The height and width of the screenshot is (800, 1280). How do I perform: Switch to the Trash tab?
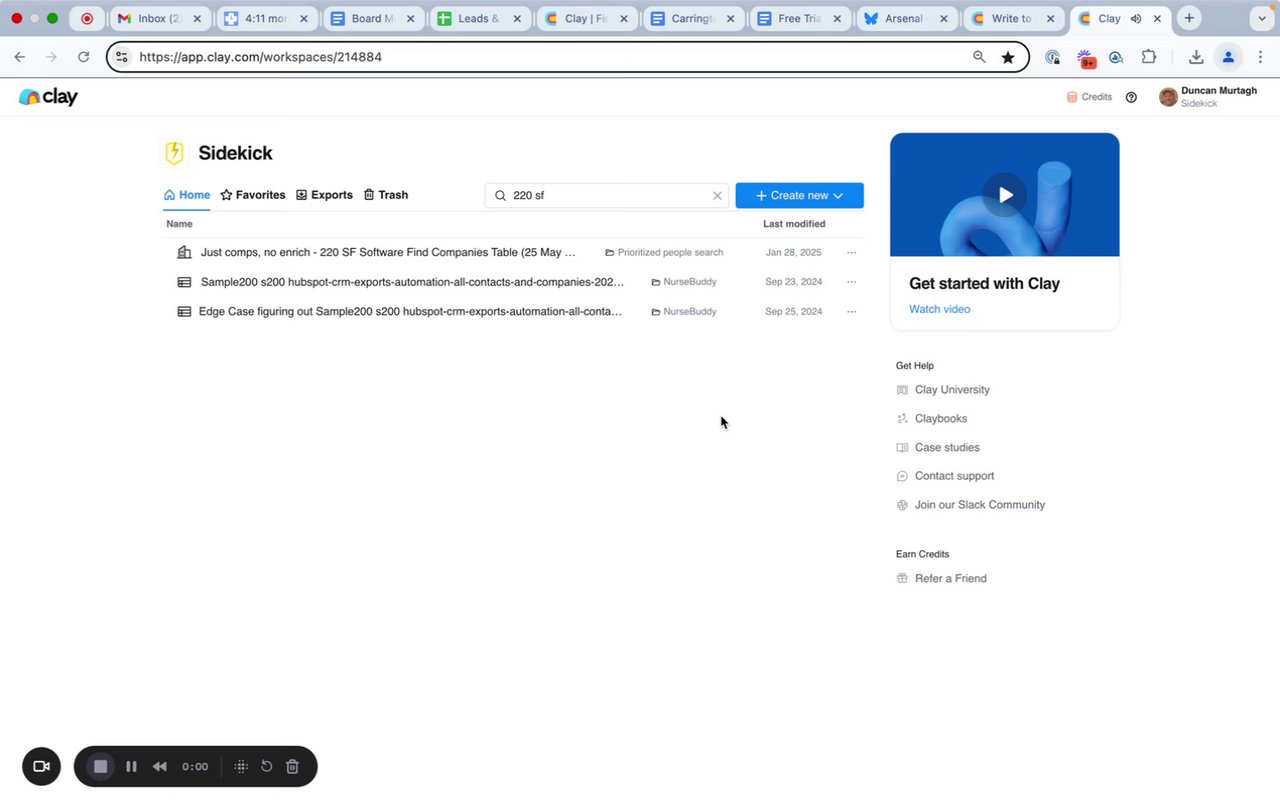click(385, 195)
